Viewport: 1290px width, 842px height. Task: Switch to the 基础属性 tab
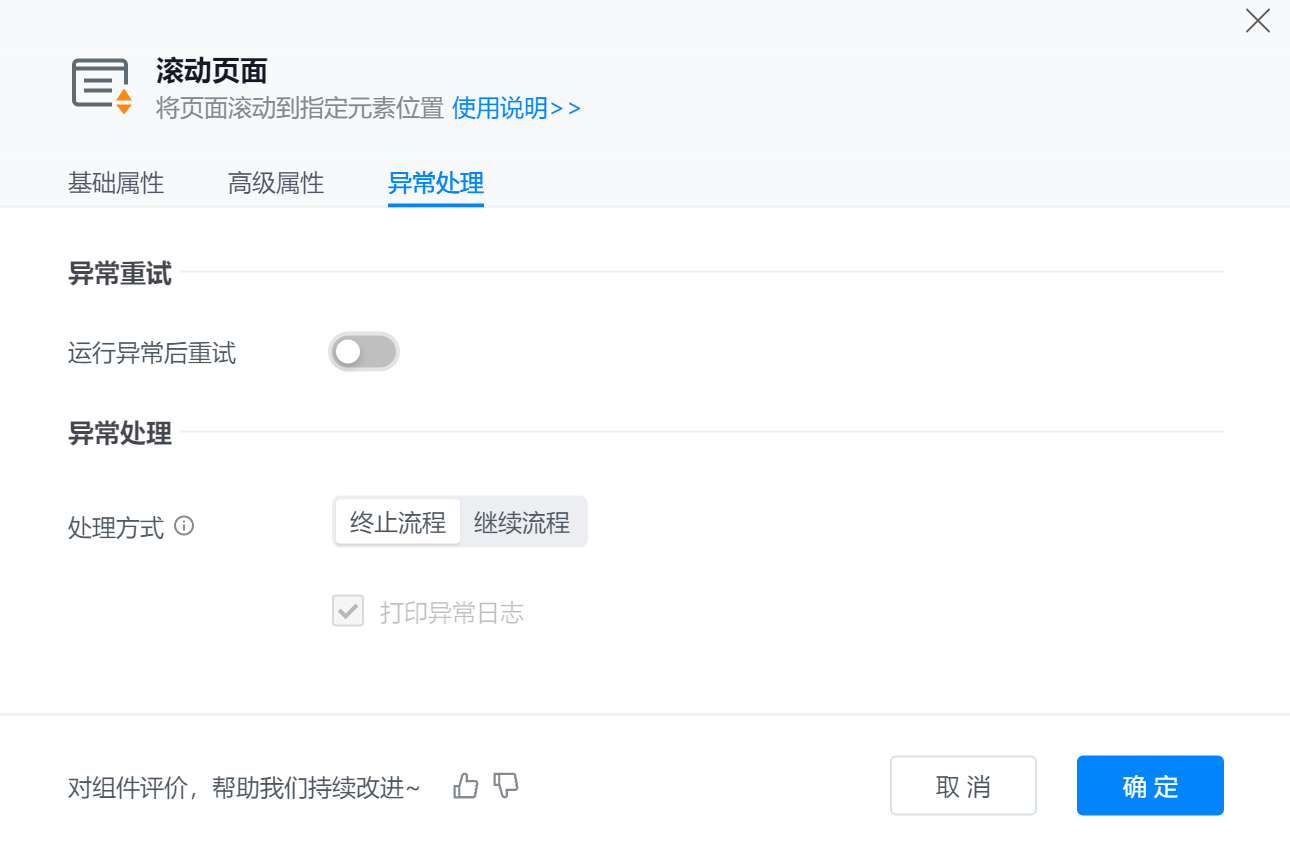click(x=116, y=183)
